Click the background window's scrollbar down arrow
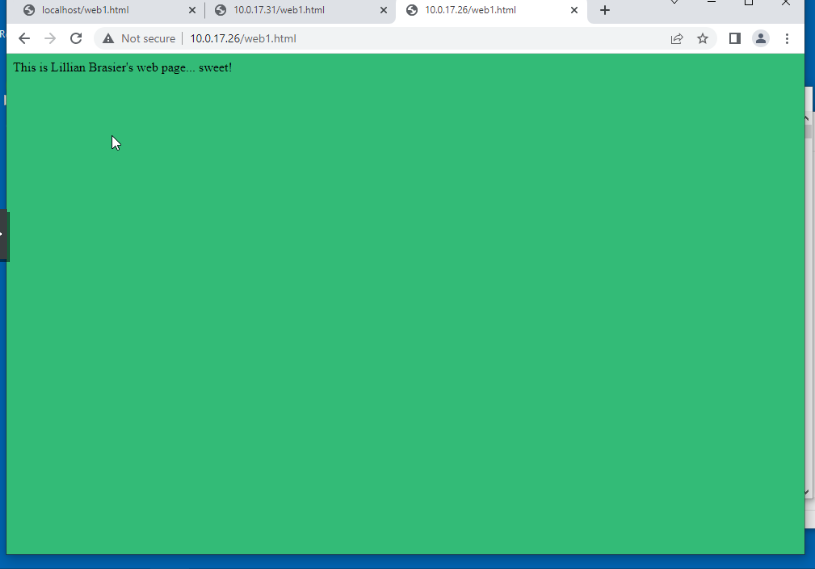Viewport: 815px width, 569px height. click(808, 492)
